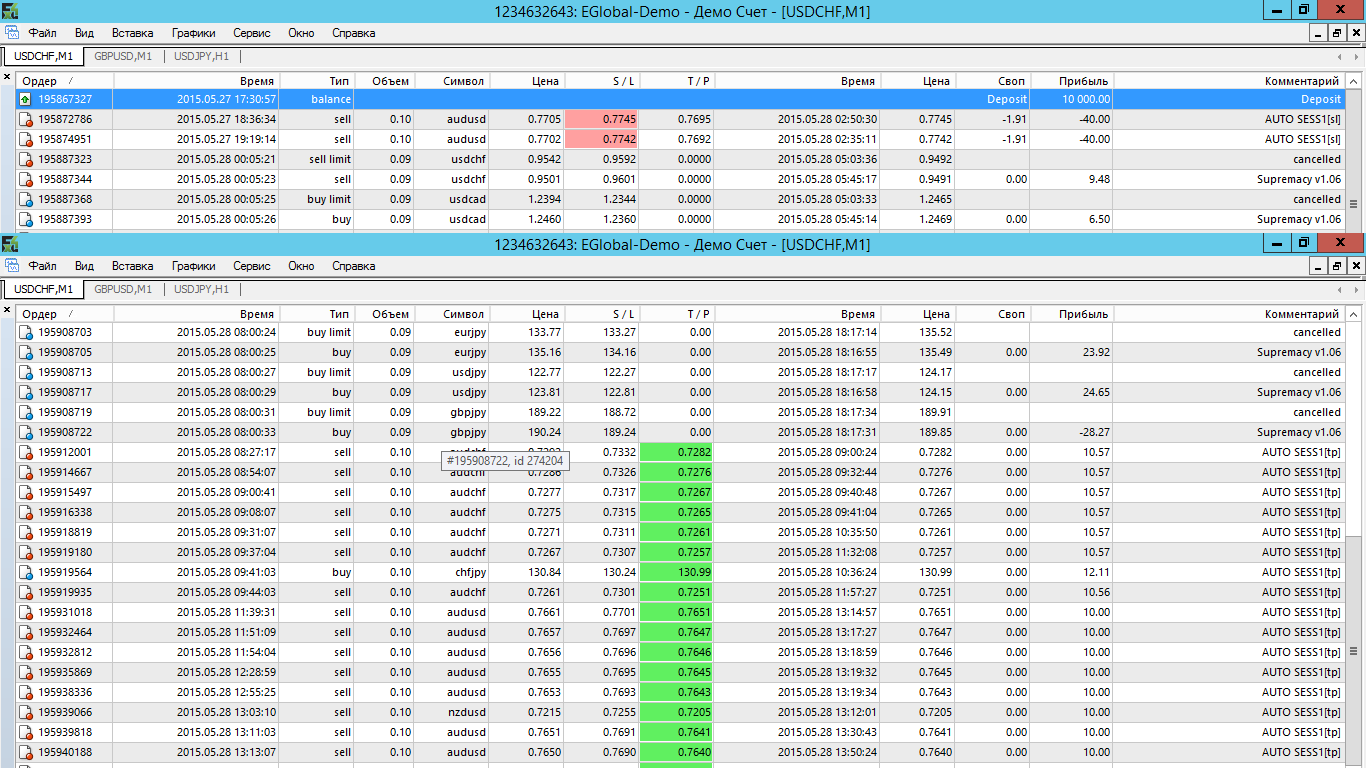
Task: Click icon of order 195887344 row
Action: 26,179
